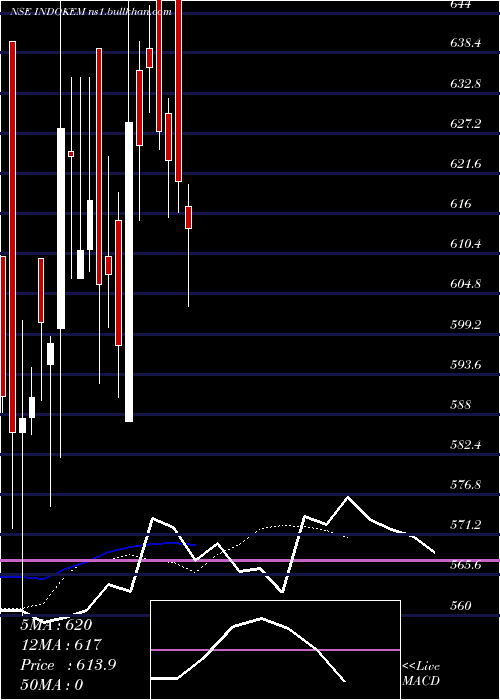Click the 576.8 price axis label
The image size is (500, 700).
point(466,485)
